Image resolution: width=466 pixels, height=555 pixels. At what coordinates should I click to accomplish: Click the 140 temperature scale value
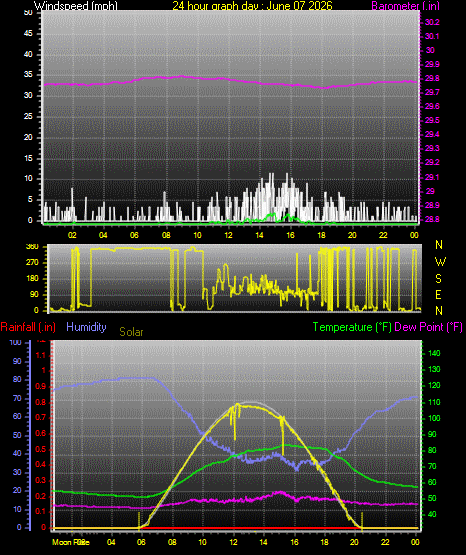pos(434,353)
